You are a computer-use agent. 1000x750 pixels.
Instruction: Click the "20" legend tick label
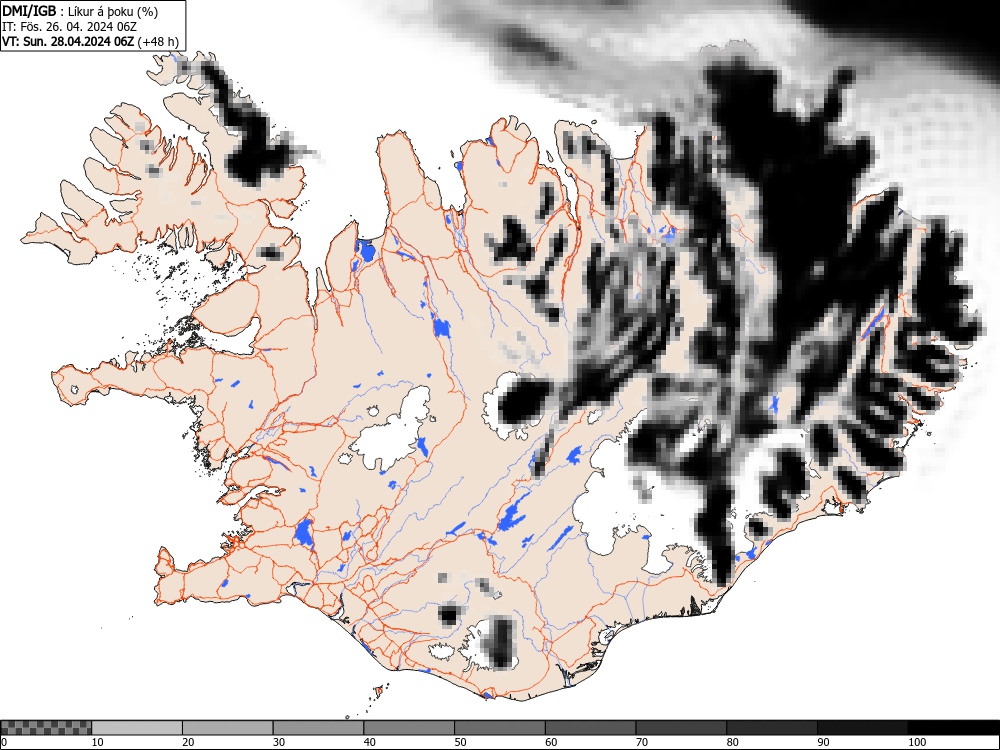pos(188,742)
